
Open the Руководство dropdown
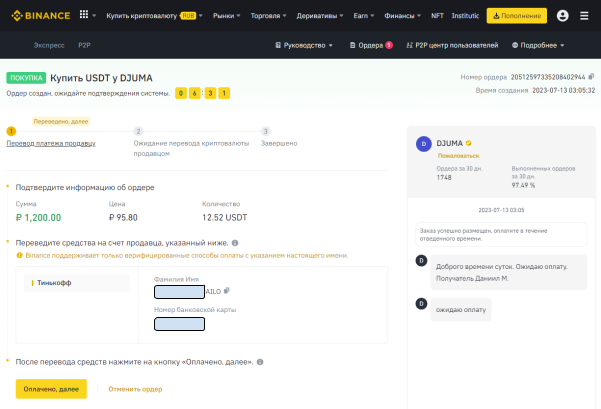(304, 46)
